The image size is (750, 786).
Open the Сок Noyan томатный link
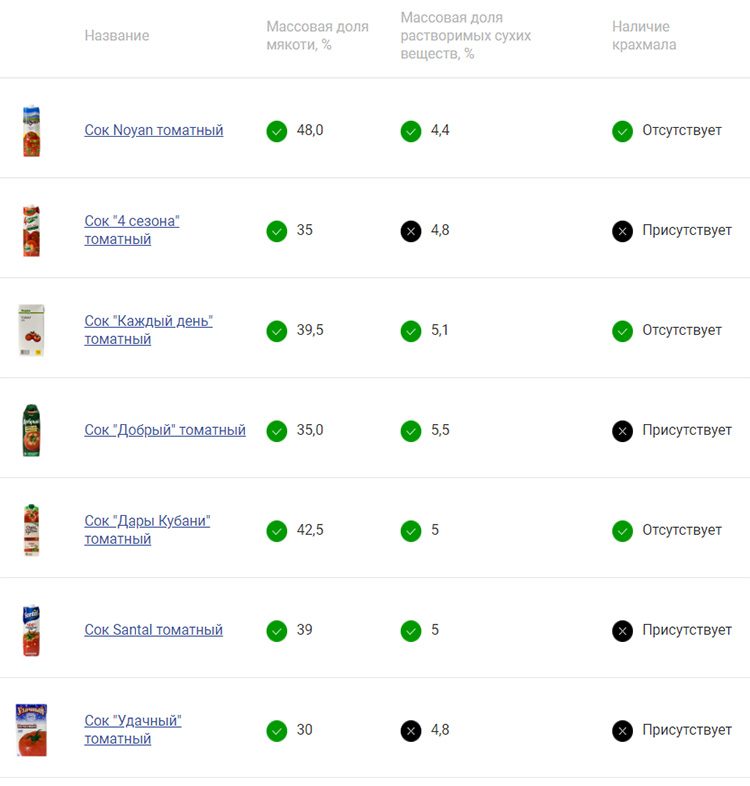click(154, 130)
